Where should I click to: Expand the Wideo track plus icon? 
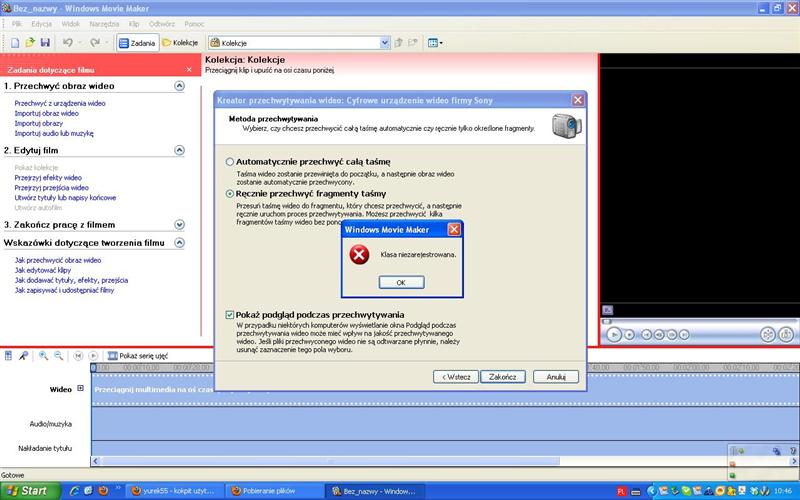pyautogui.click(x=80, y=388)
